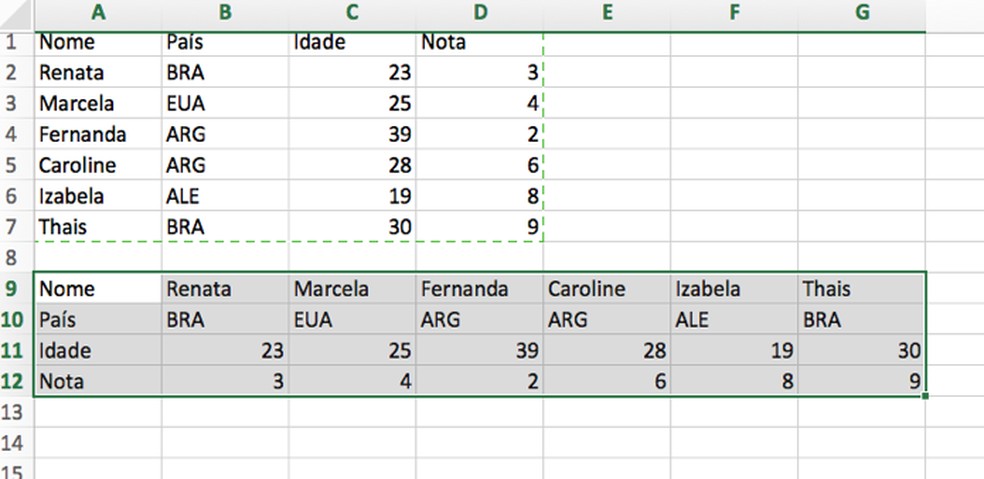
Task: Select column A header
Action: tap(98, 13)
